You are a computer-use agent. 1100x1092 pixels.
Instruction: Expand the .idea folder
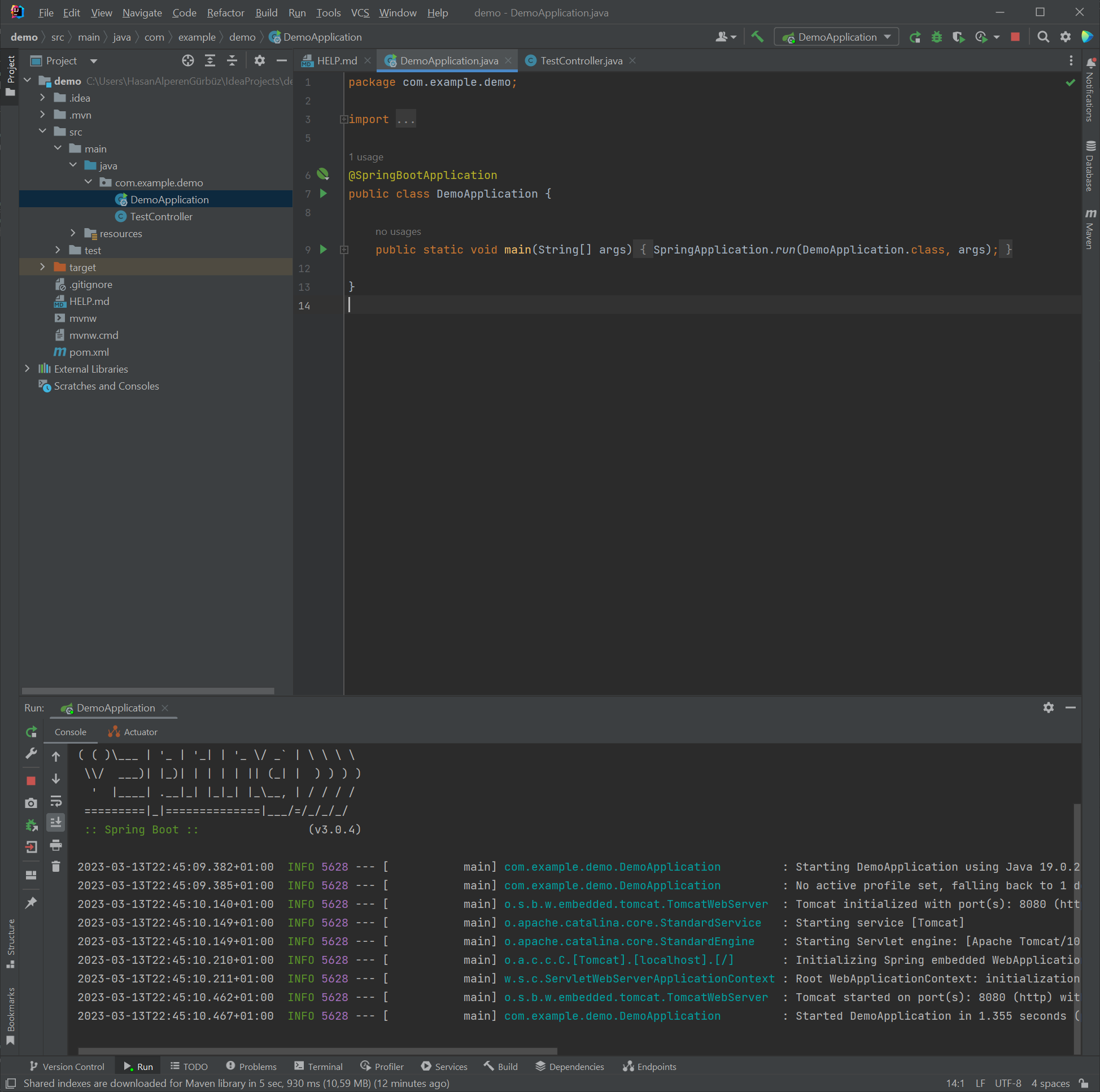pyautogui.click(x=42, y=98)
